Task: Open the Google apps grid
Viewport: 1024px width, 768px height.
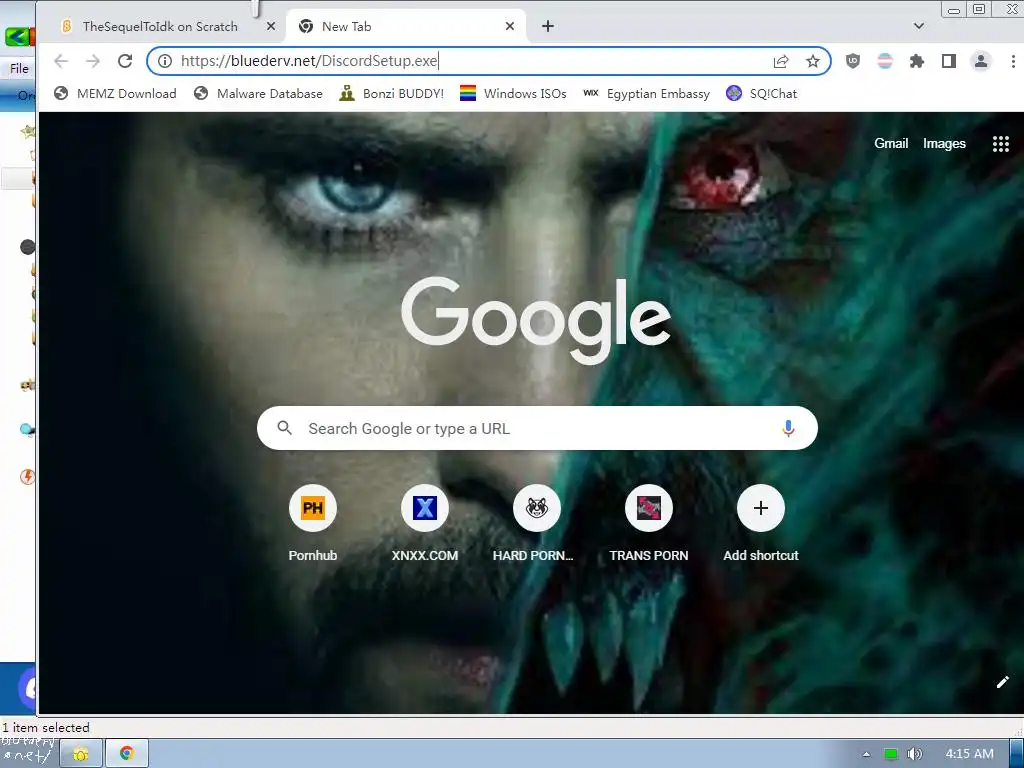Action: 1000,144
